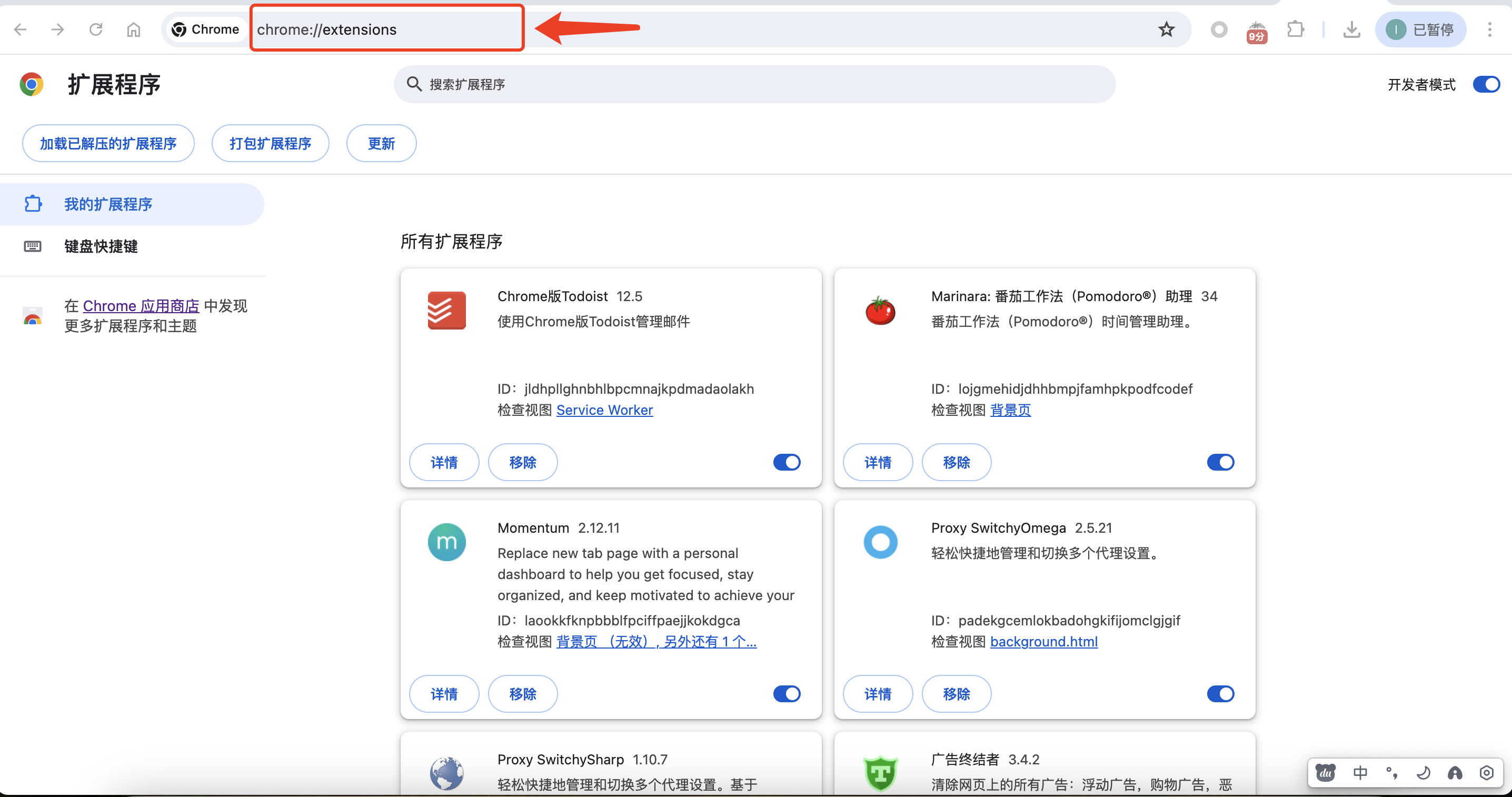Viewport: 1512px width, 797px height.
Task: Click the moon icon in IME bar
Action: point(1423,772)
